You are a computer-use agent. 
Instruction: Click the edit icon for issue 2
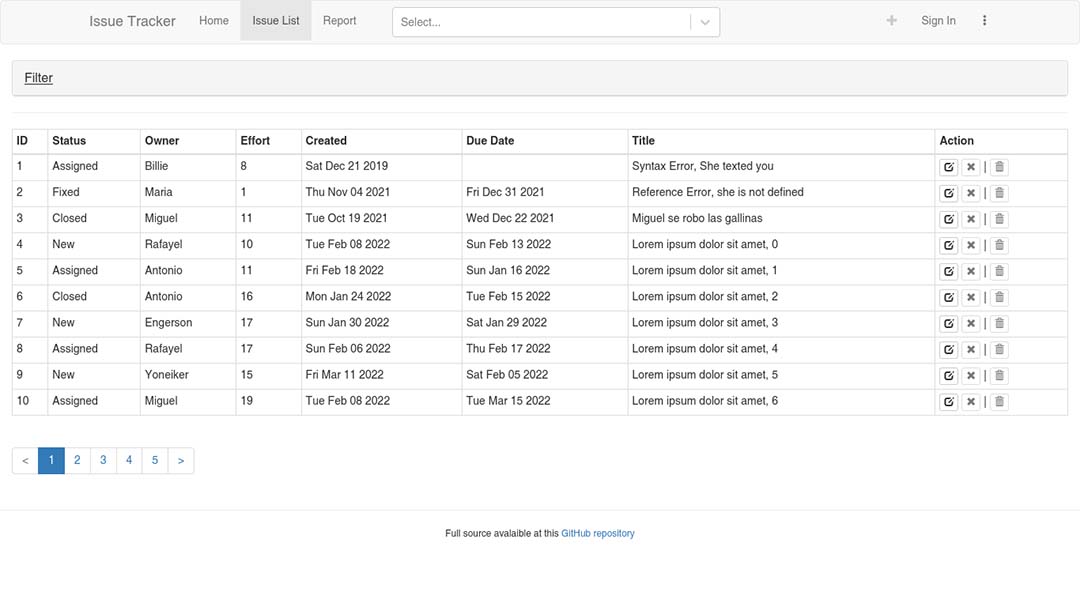coord(949,193)
